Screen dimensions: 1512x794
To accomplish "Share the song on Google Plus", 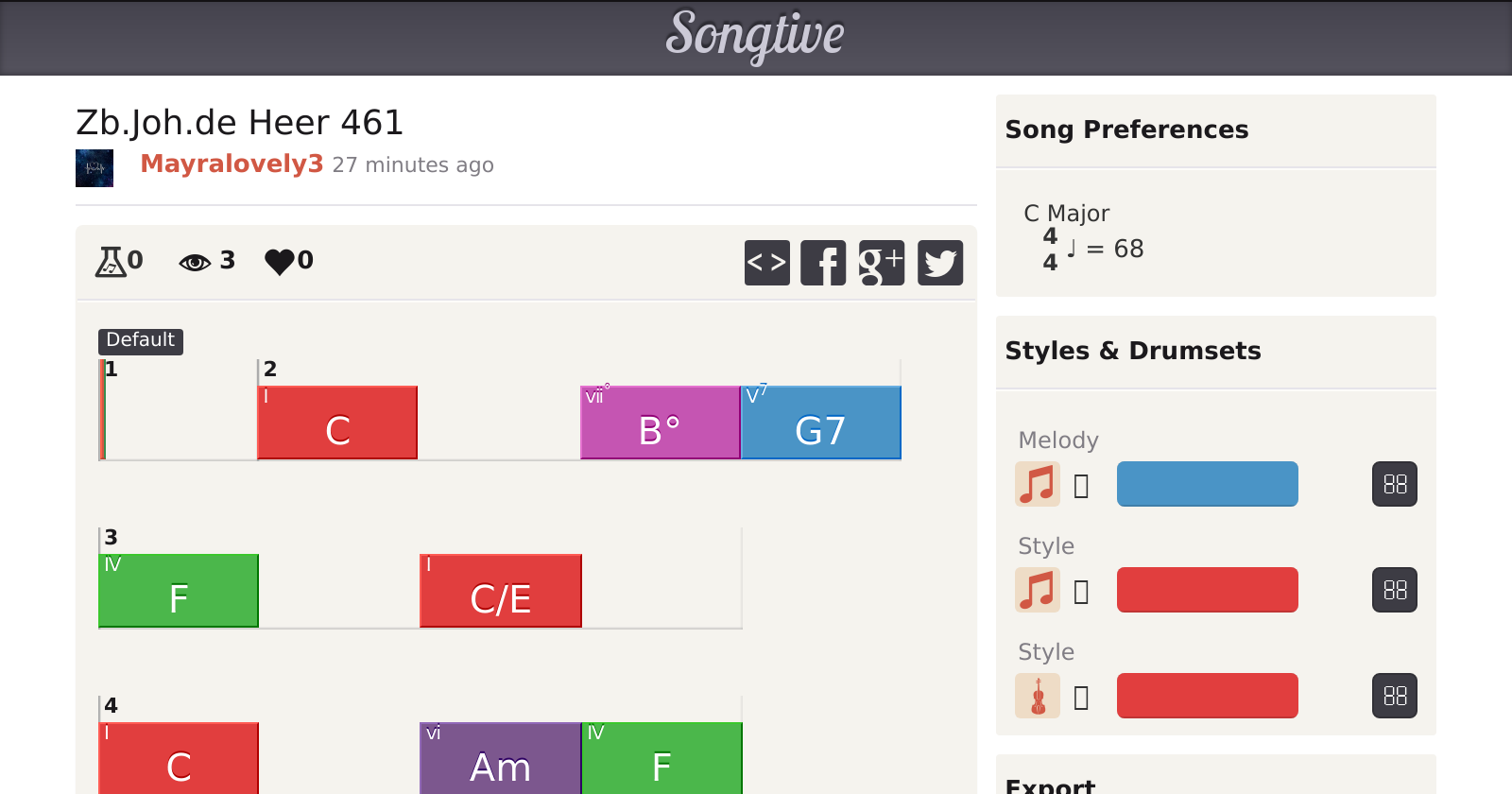I will click(x=882, y=263).
